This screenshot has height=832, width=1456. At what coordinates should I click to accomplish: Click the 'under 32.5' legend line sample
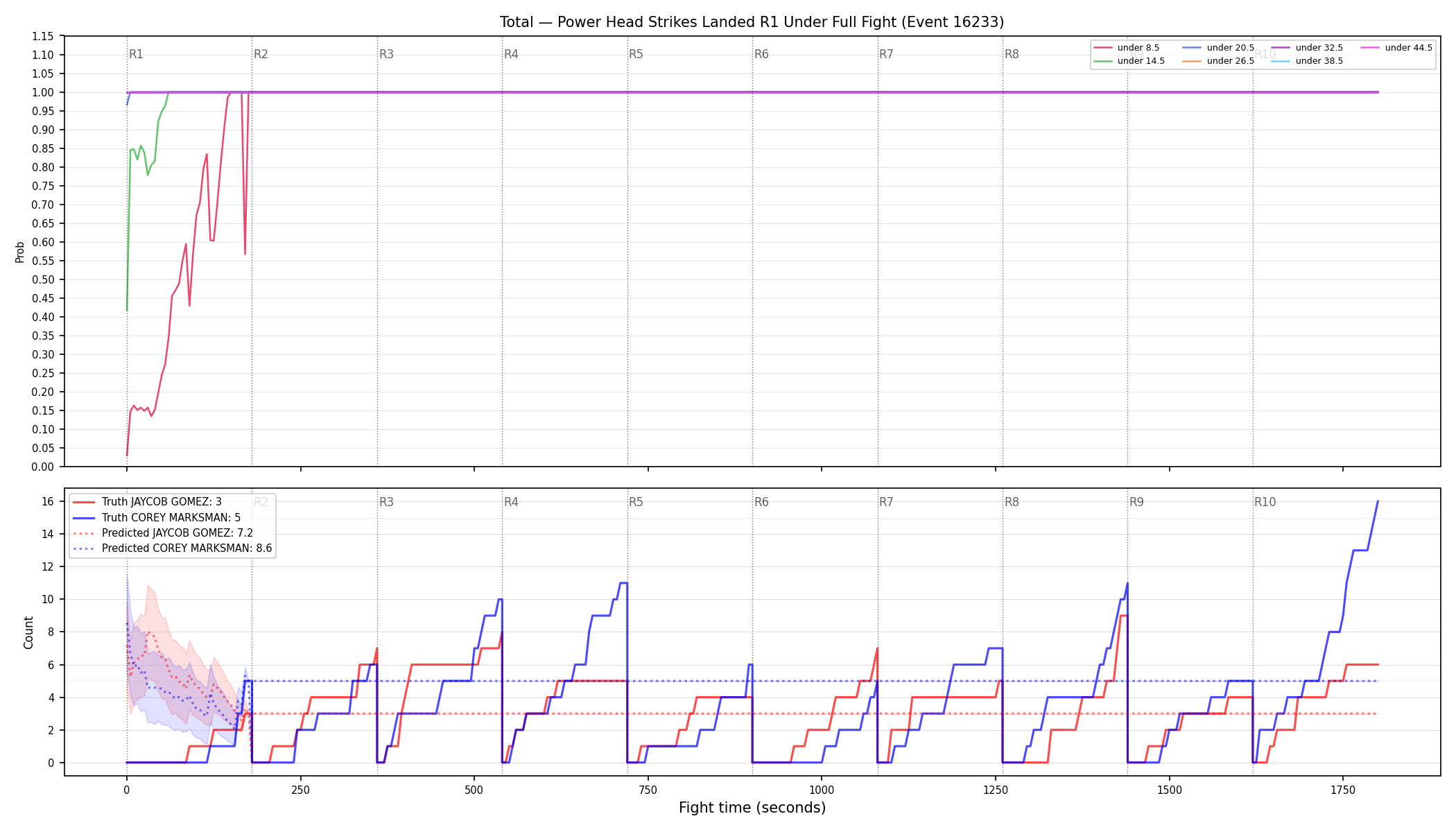(1281, 48)
